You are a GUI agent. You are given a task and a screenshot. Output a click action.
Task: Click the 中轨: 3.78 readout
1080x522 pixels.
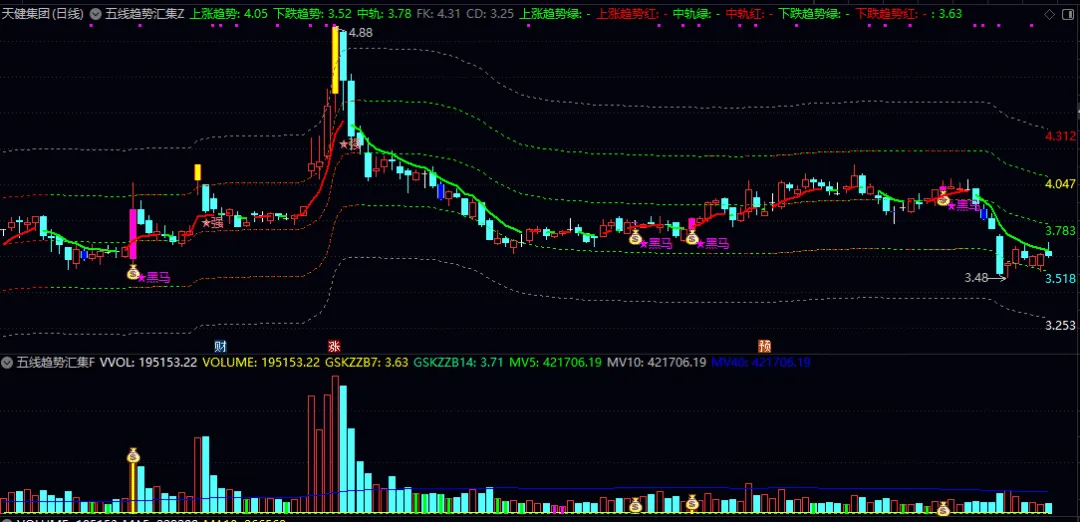(386, 14)
